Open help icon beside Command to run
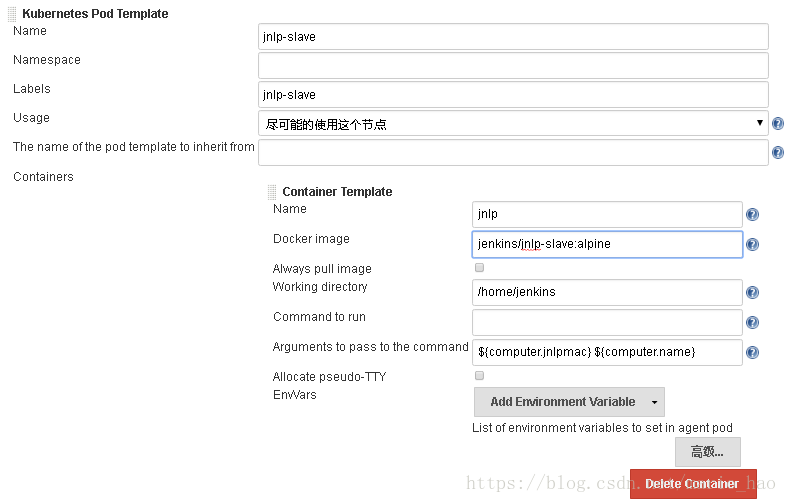 click(x=752, y=323)
